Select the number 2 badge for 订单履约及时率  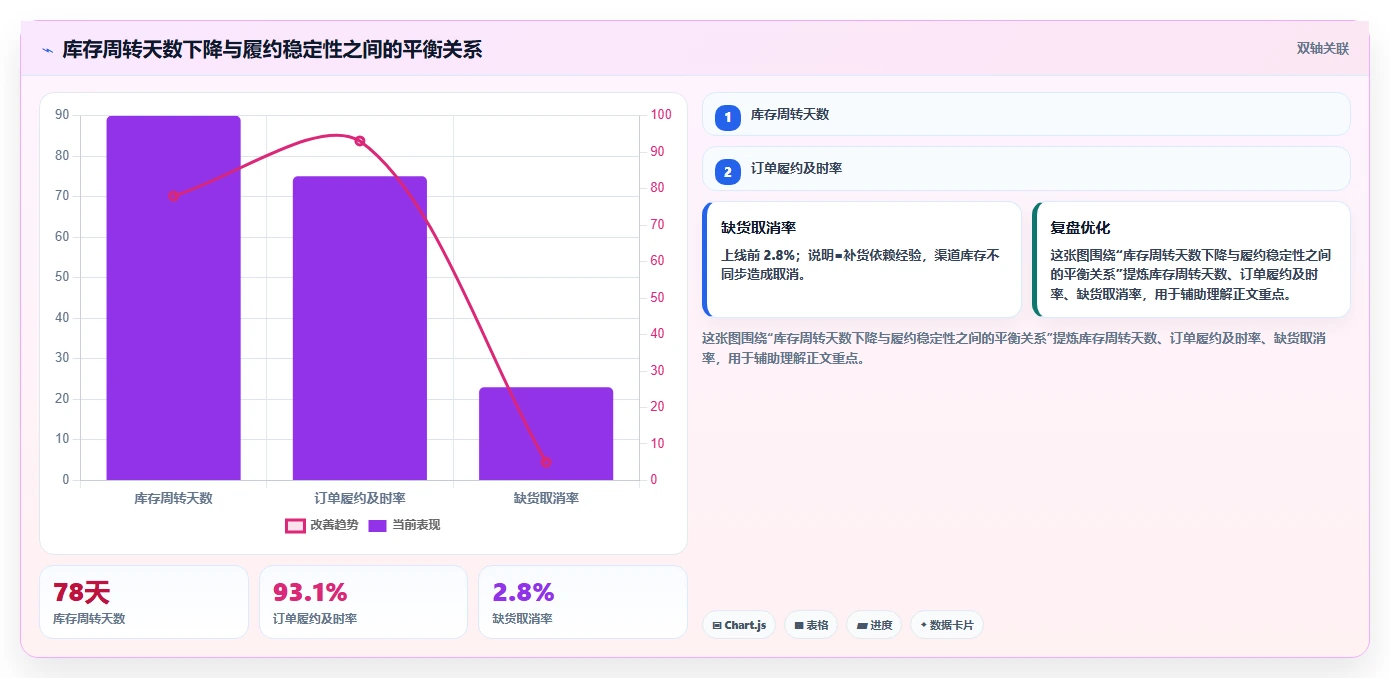pos(728,172)
